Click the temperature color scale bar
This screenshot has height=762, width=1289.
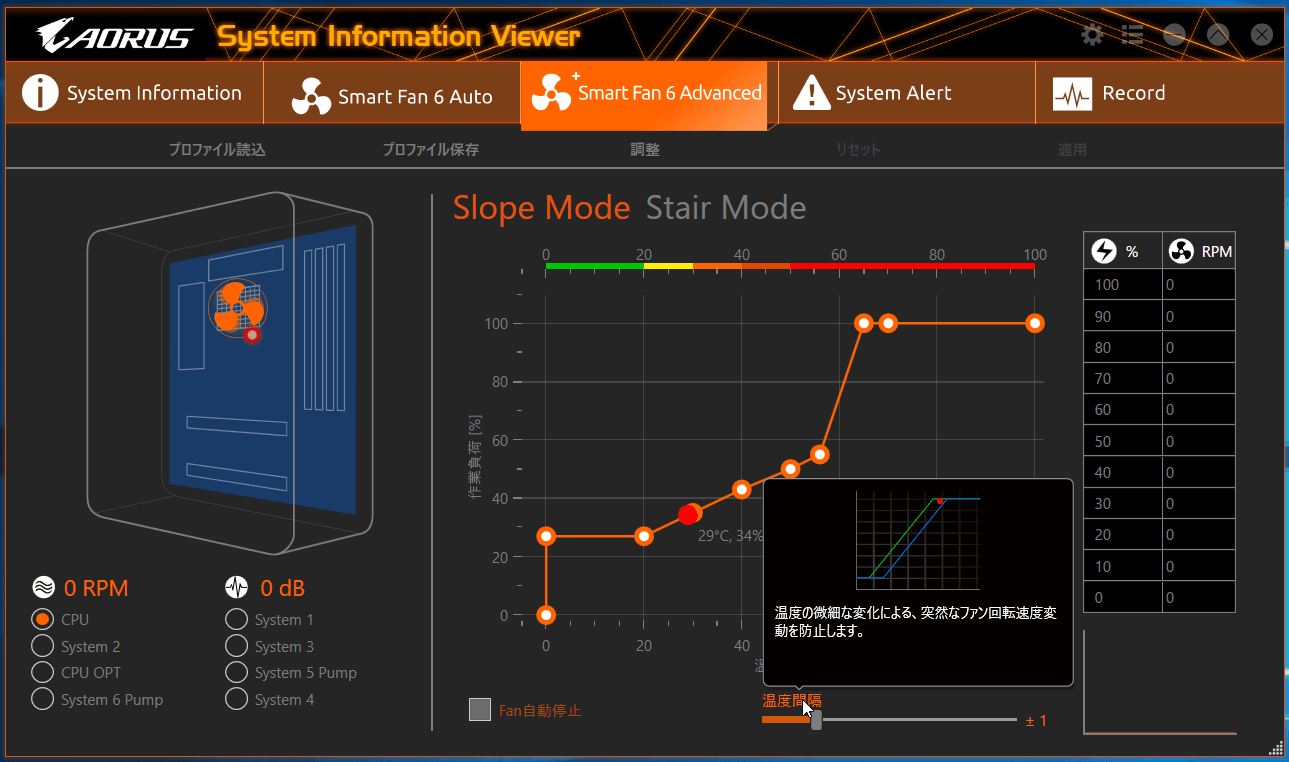tap(790, 267)
